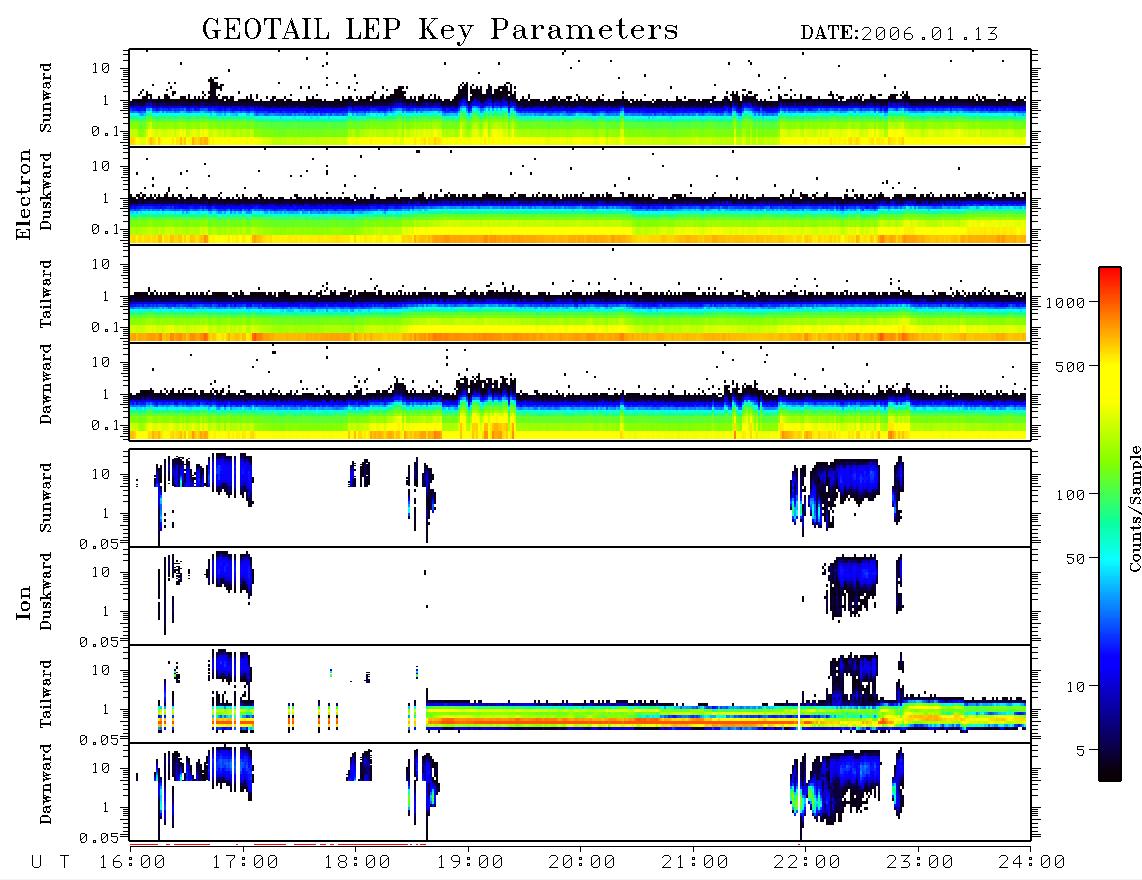Click the "20:00" time tick label
The width and height of the screenshot is (1142, 880).
point(582,863)
